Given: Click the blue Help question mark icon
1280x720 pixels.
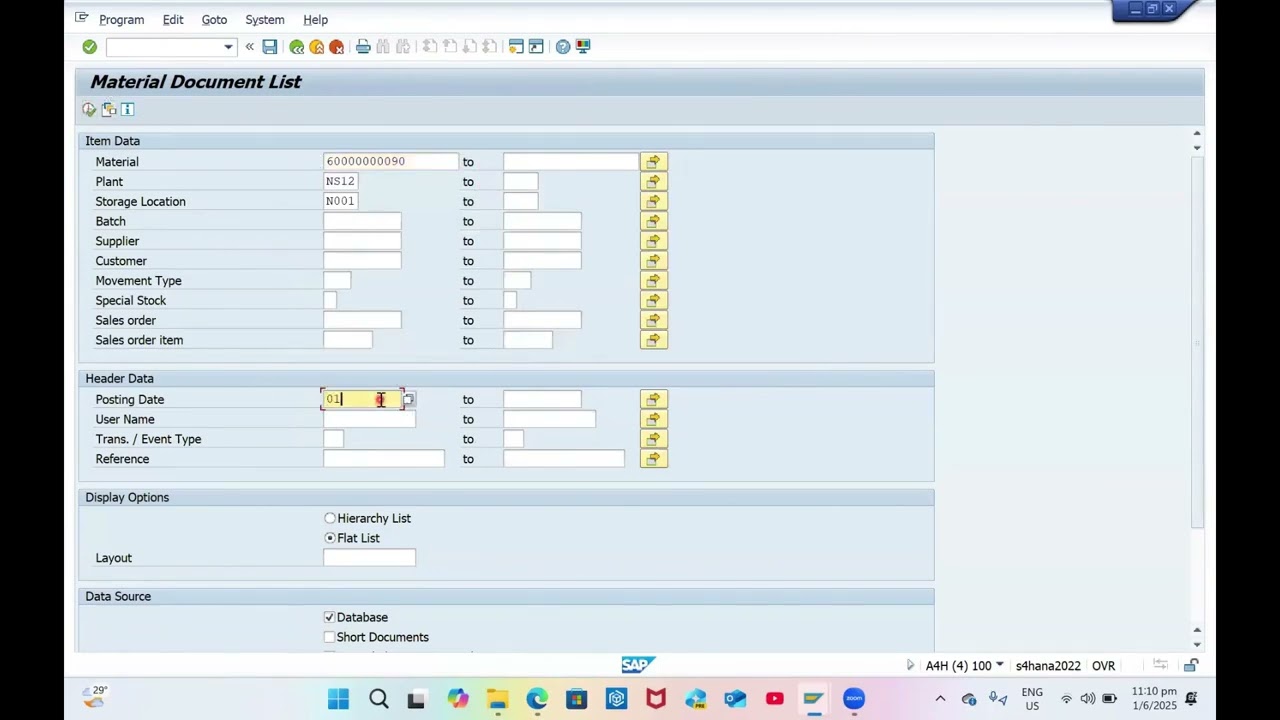Looking at the screenshot, I should pyautogui.click(x=563, y=47).
